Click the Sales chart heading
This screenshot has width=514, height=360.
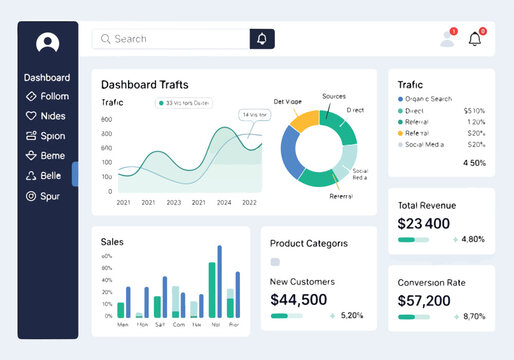point(112,242)
